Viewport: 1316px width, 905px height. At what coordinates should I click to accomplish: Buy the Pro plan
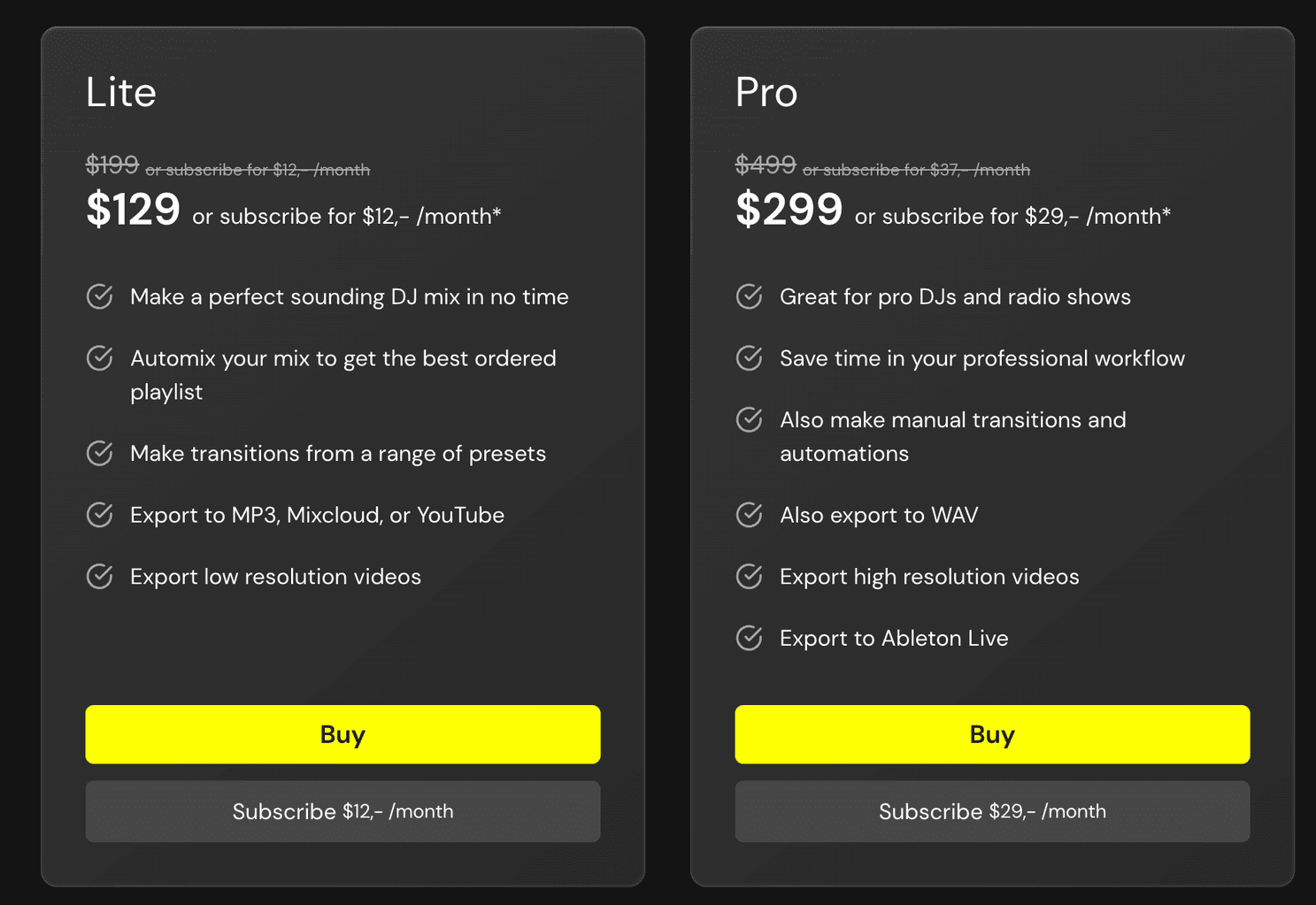[992, 734]
